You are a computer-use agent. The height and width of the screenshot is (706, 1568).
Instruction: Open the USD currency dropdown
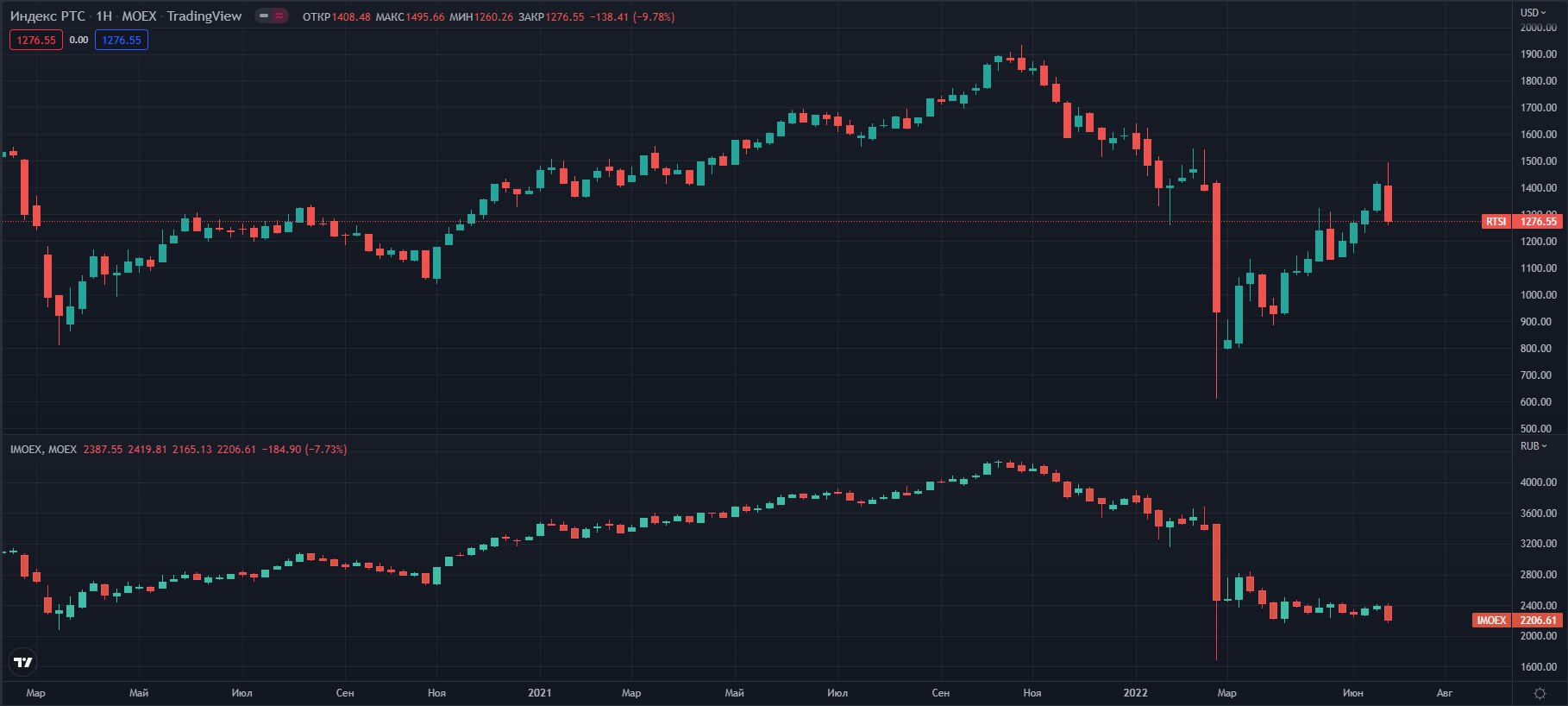click(1534, 12)
